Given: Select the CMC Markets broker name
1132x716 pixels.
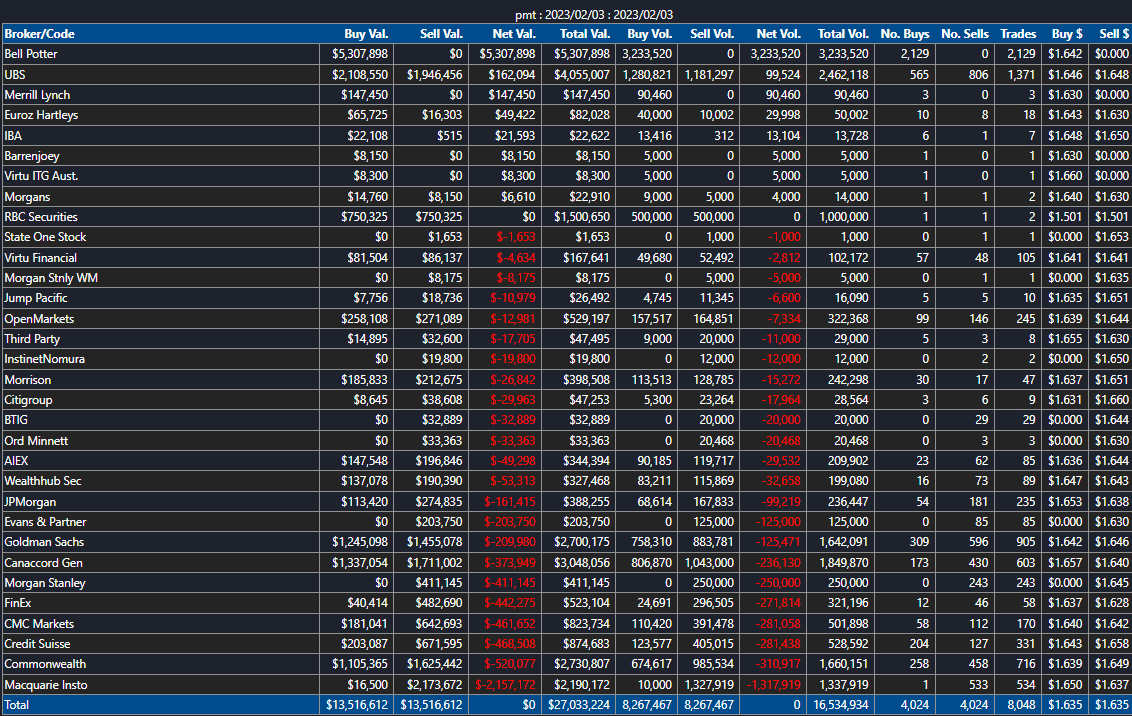Looking at the screenshot, I should [39, 624].
